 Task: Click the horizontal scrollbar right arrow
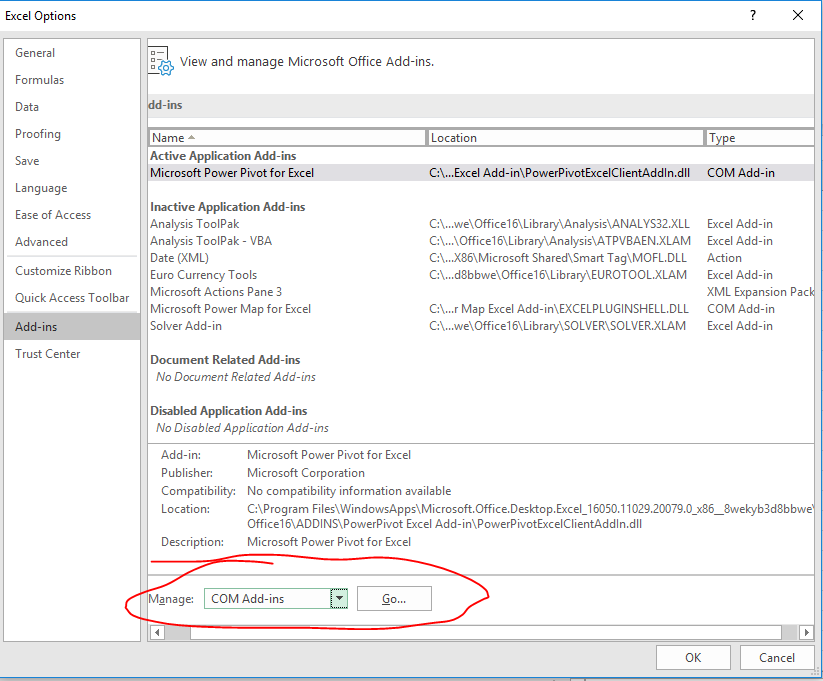coord(807,632)
